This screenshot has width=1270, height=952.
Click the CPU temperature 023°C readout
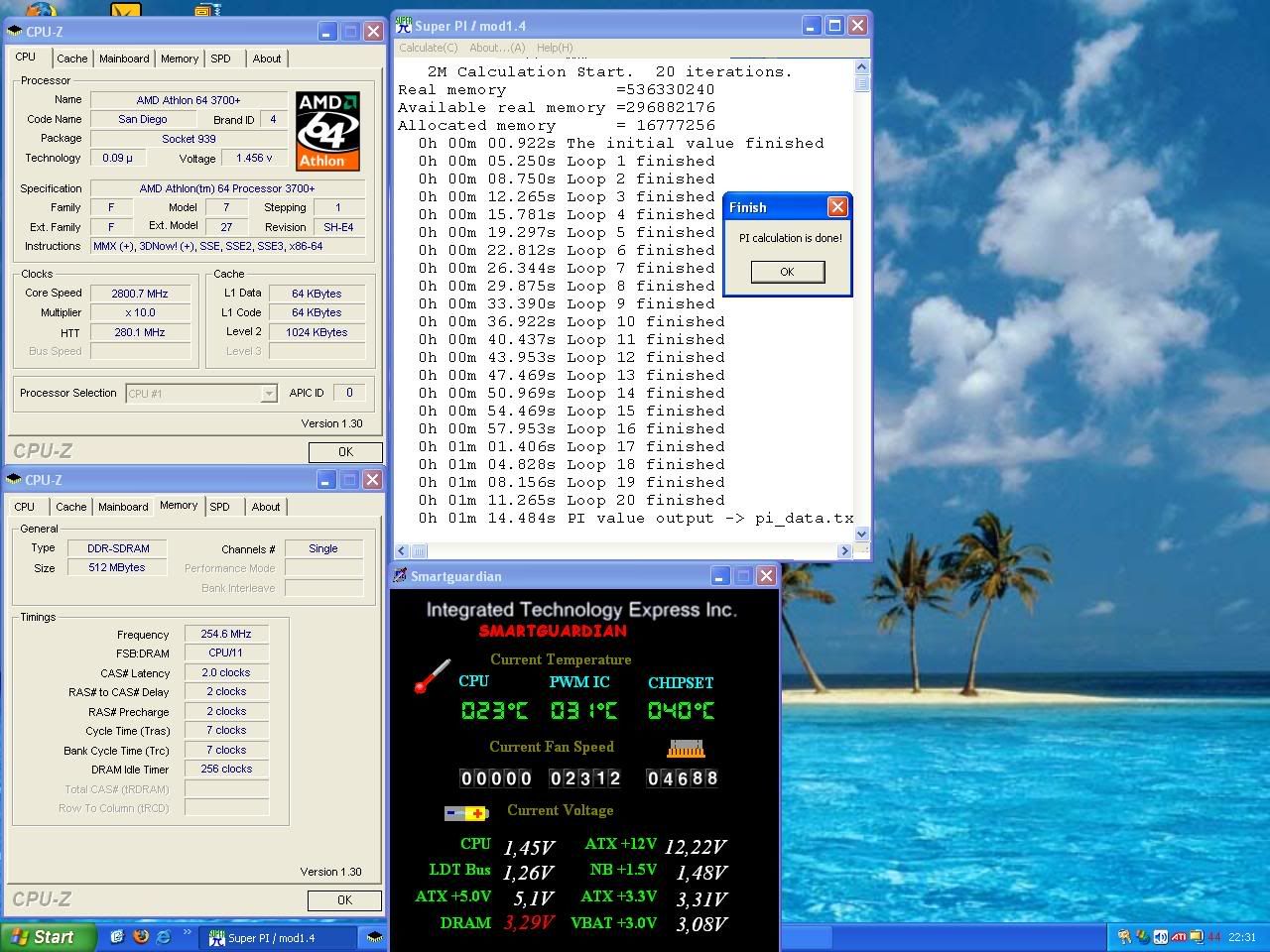click(x=494, y=710)
